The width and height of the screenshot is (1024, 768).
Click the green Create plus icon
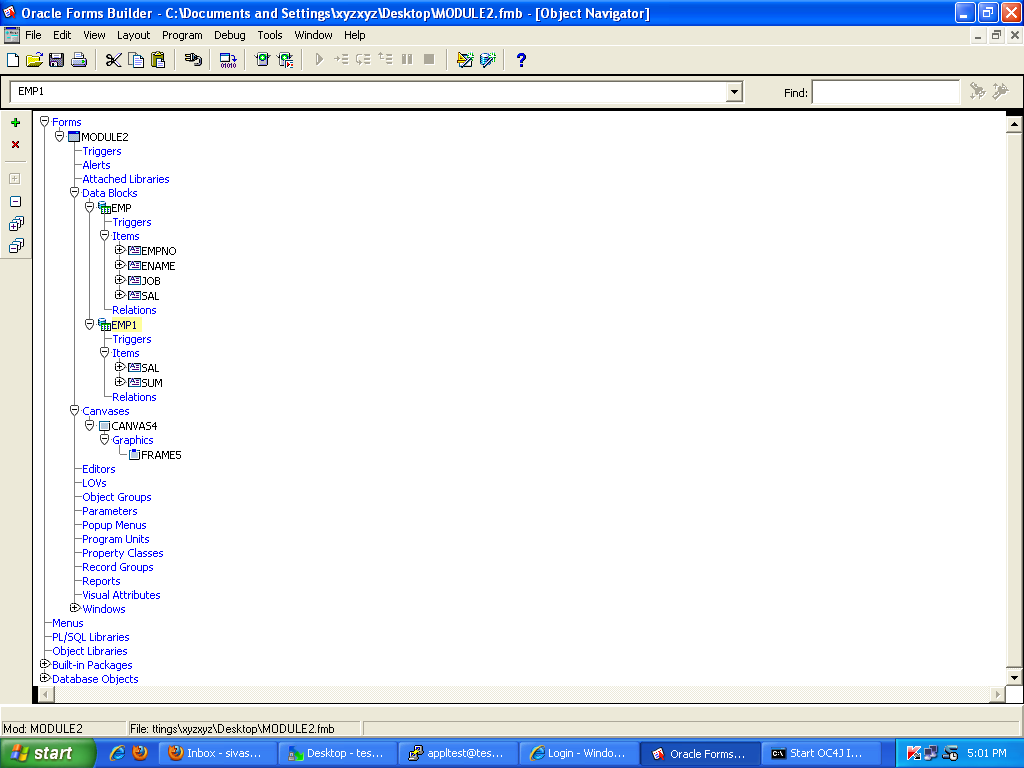pos(16,123)
